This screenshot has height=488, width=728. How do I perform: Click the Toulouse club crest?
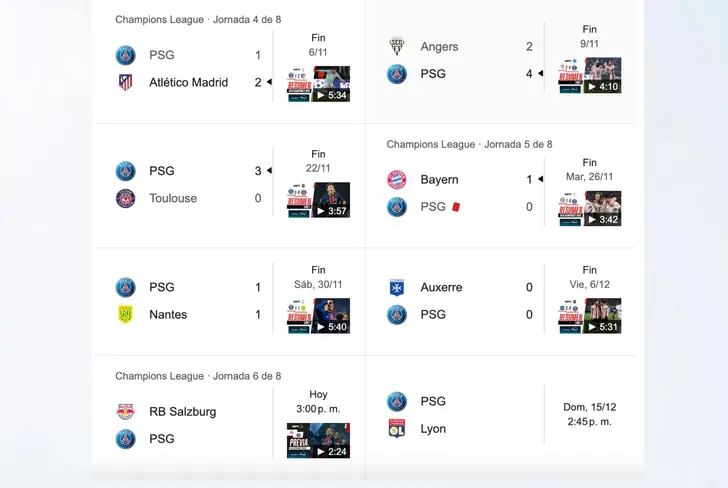[125, 198]
